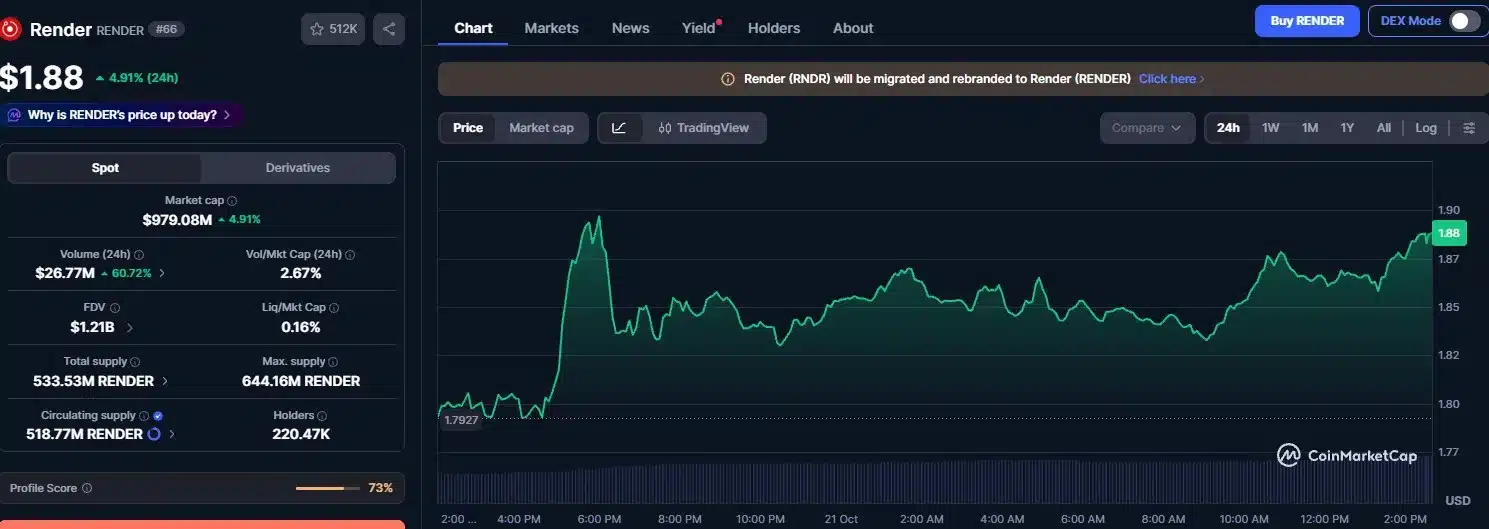Click the verified badge by Circulating supply
Image resolution: width=1489 pixels, height=529 pixels.
pos(159,416)
